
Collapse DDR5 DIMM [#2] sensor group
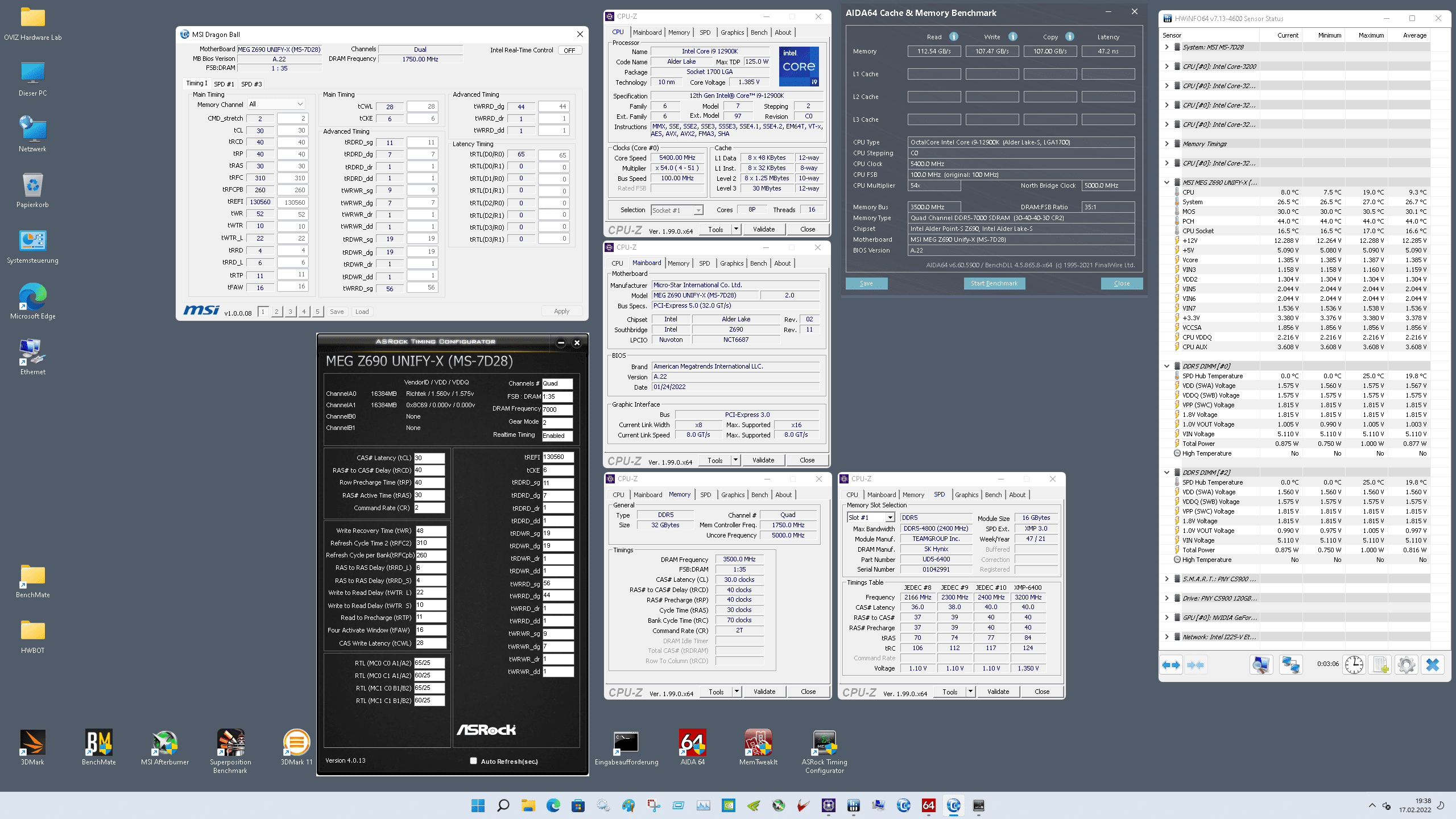1167,473
